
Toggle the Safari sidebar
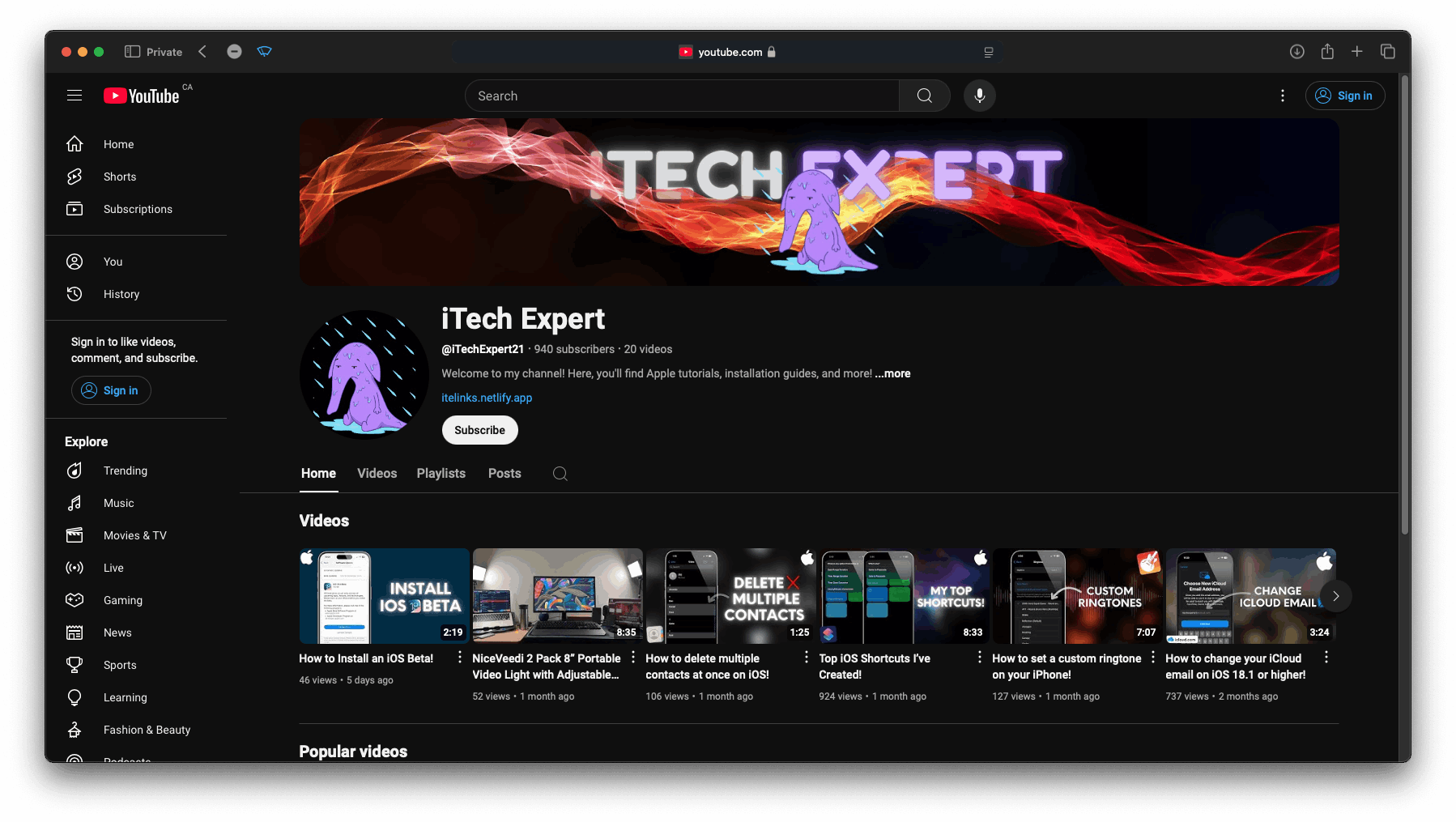(132, 52)
